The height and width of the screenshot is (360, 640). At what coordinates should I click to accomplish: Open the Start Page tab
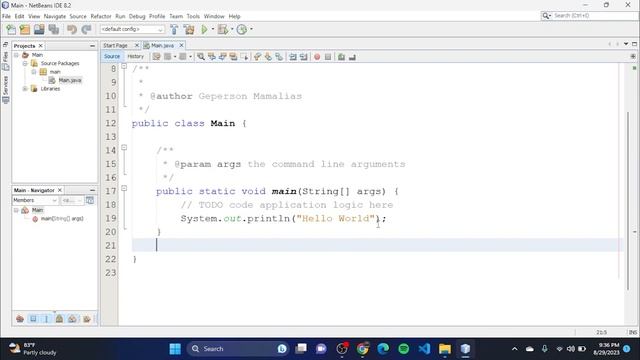pyautogui.click(x=116, y=46)
